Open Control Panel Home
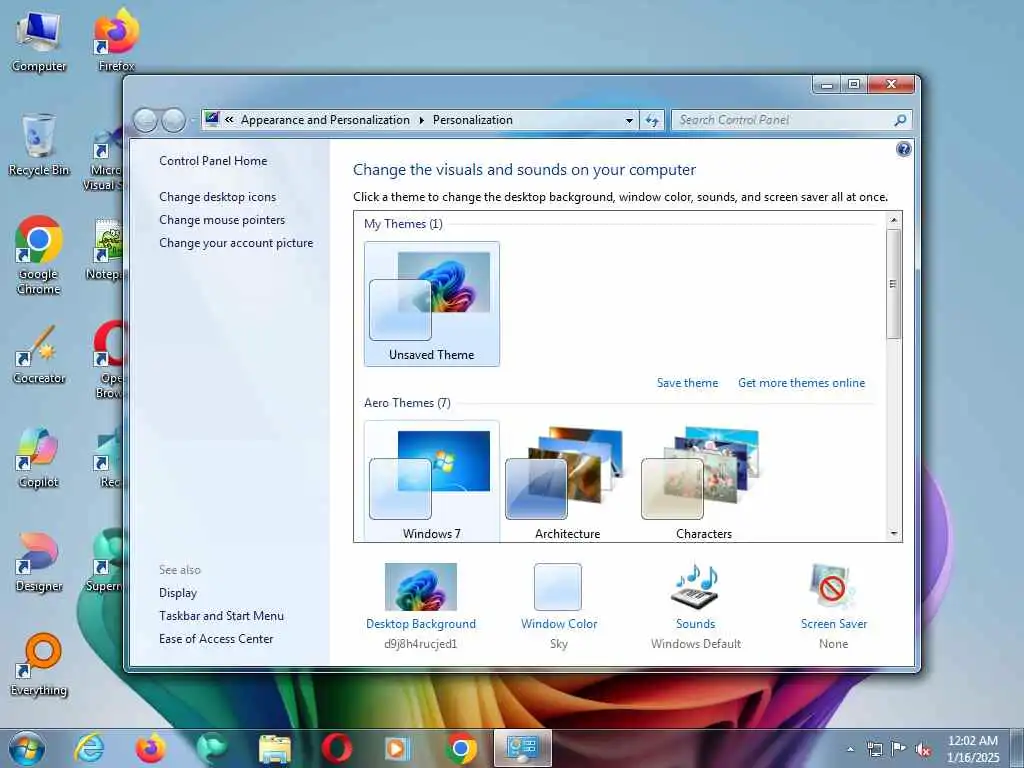The width and height of the screenshot is (1024, 768). (x=213, y=161)
